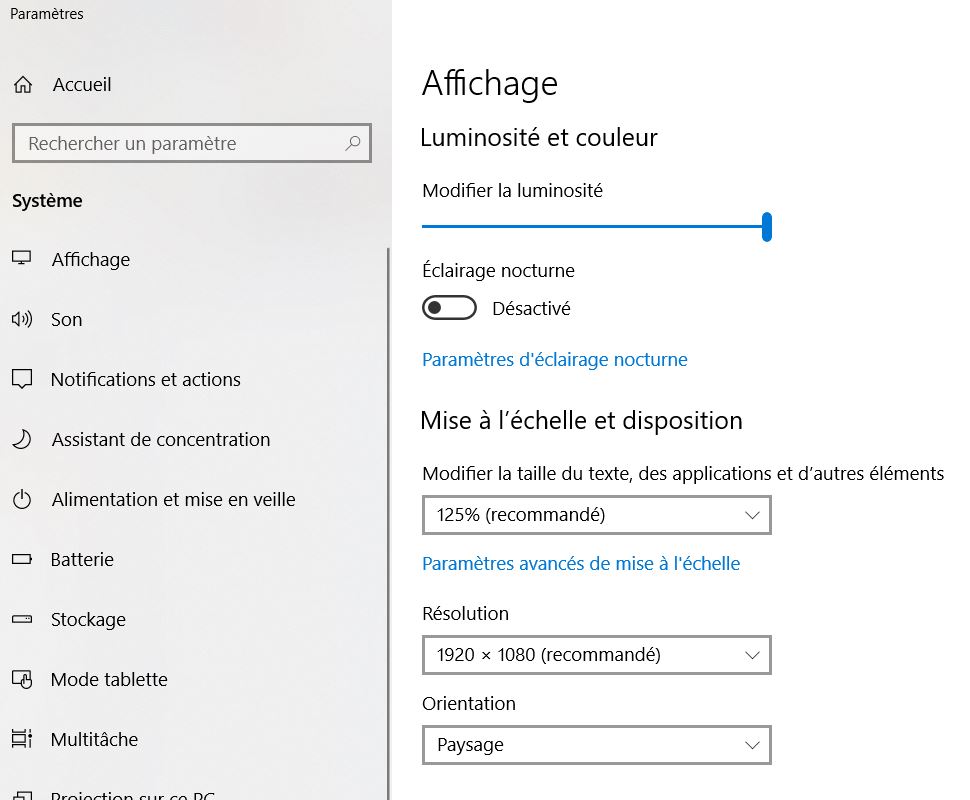
Task: Open the Mode tablette section
Action: click(109, 679)
